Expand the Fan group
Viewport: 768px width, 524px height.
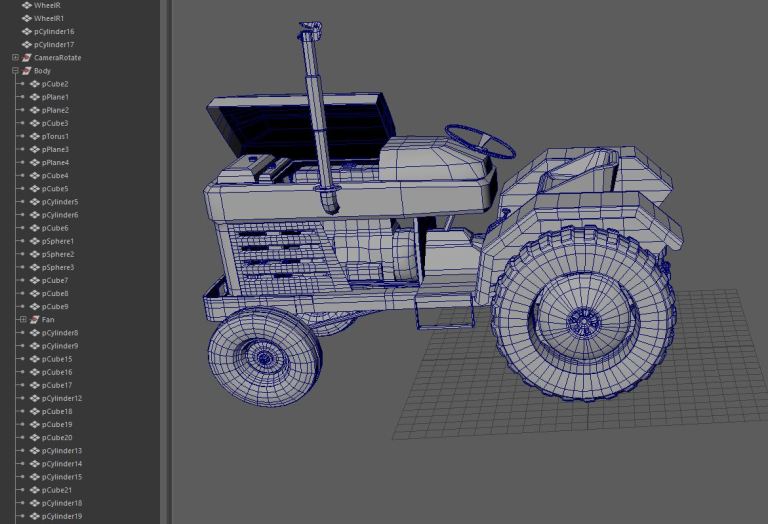point(23,320)
